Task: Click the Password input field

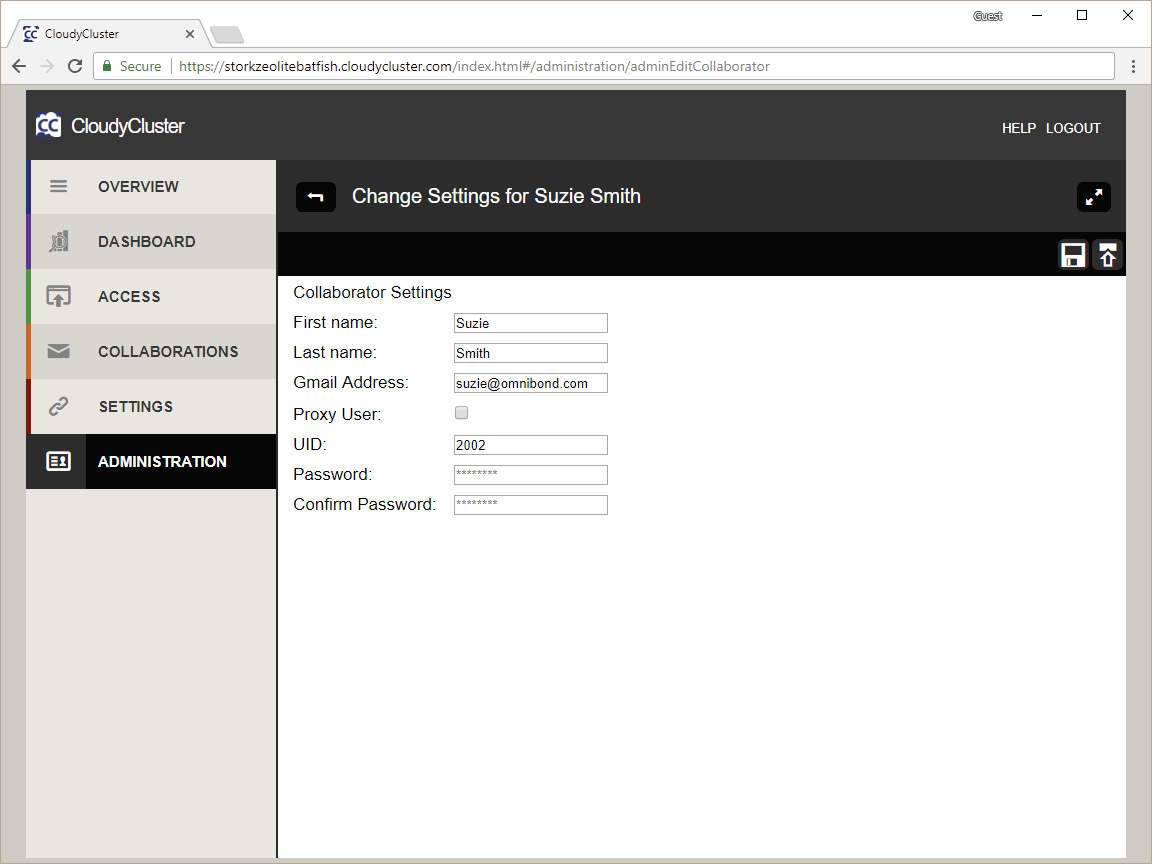Action: tap(530, 475)
